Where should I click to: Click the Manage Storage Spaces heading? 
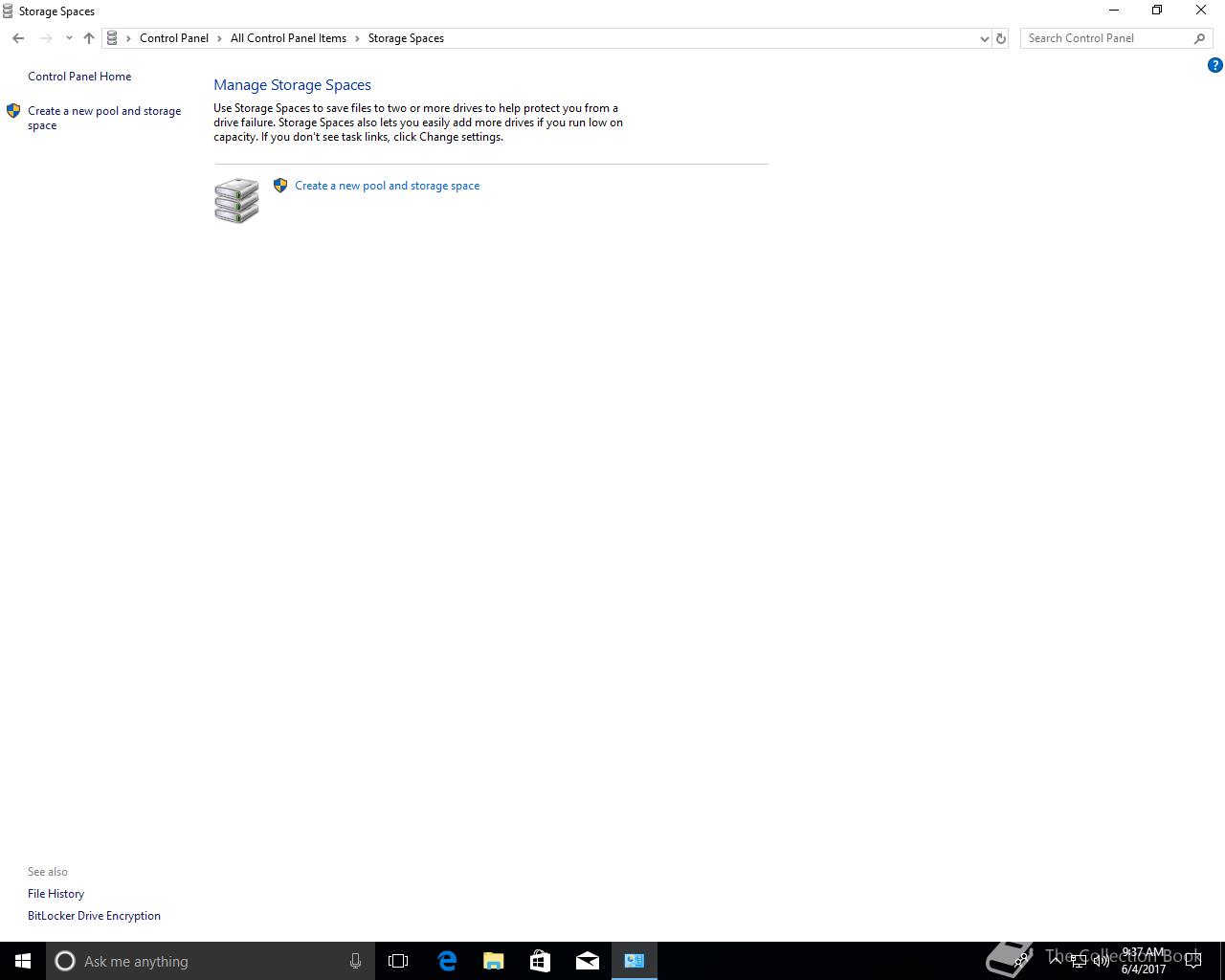click(292, 85)
